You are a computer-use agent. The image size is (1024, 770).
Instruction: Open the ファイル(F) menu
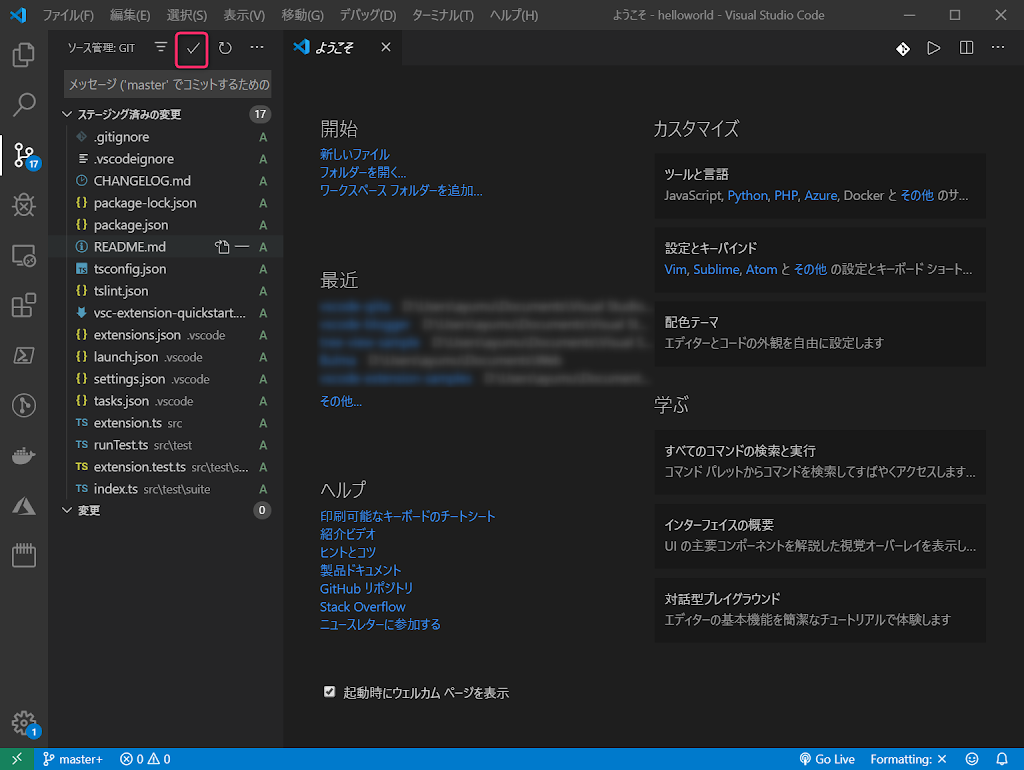coord(68,15)
